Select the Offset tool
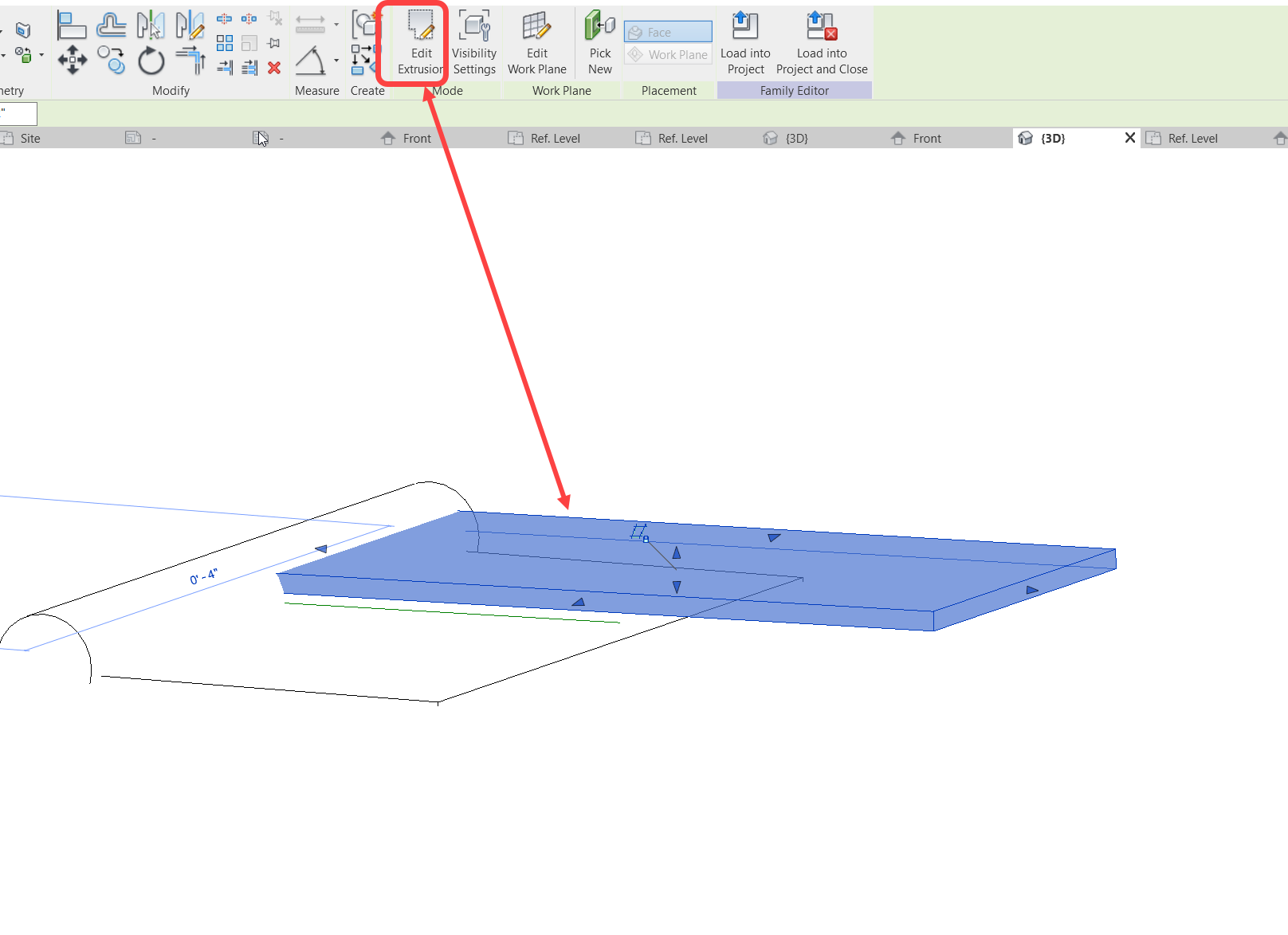1288x935 pixels. [110, 24]
